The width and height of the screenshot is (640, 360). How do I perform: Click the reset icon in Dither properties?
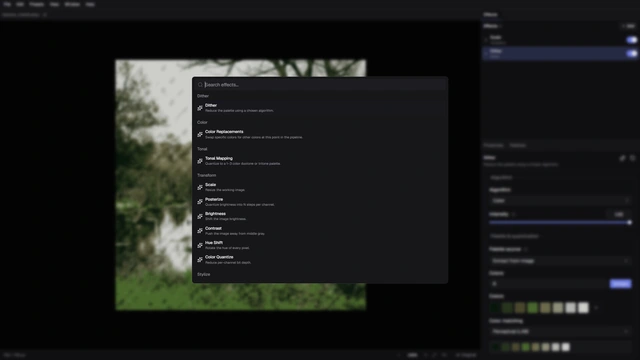point(632,158)
